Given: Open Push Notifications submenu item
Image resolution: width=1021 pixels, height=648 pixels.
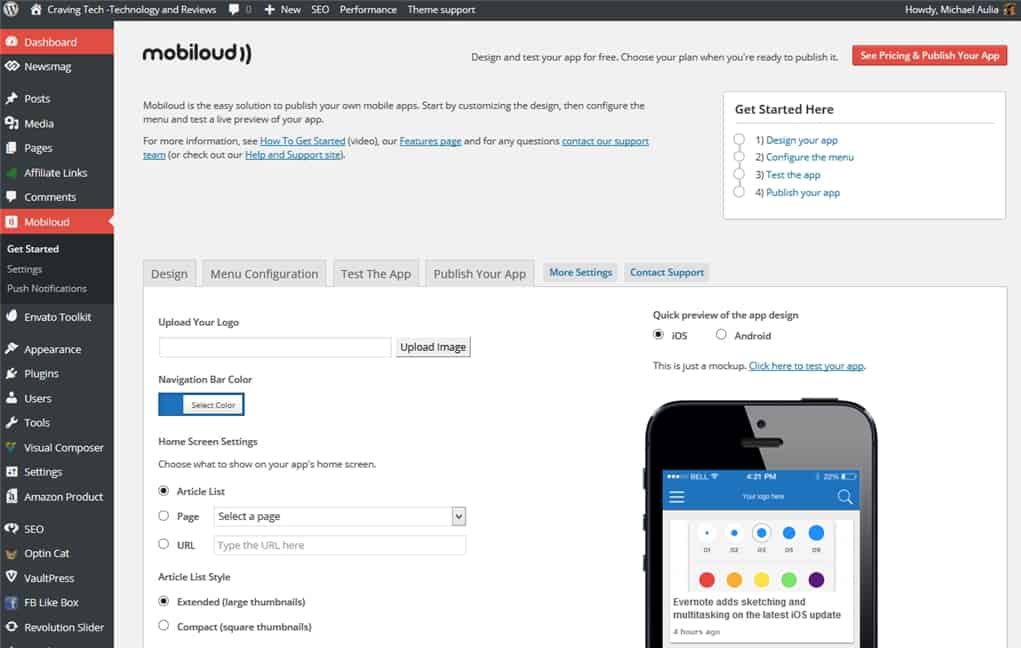Looking at the screenshot, I should [x=47, y=289].
